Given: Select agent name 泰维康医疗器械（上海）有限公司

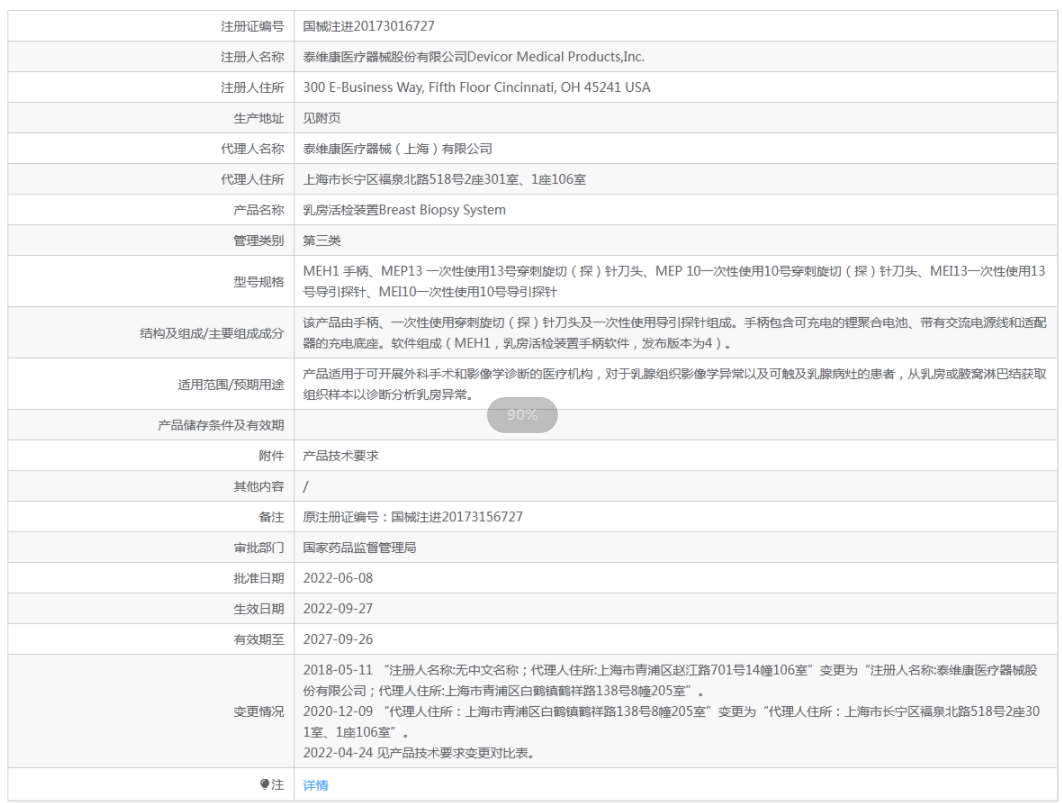Looking at the screenshot, I should 398,149.
